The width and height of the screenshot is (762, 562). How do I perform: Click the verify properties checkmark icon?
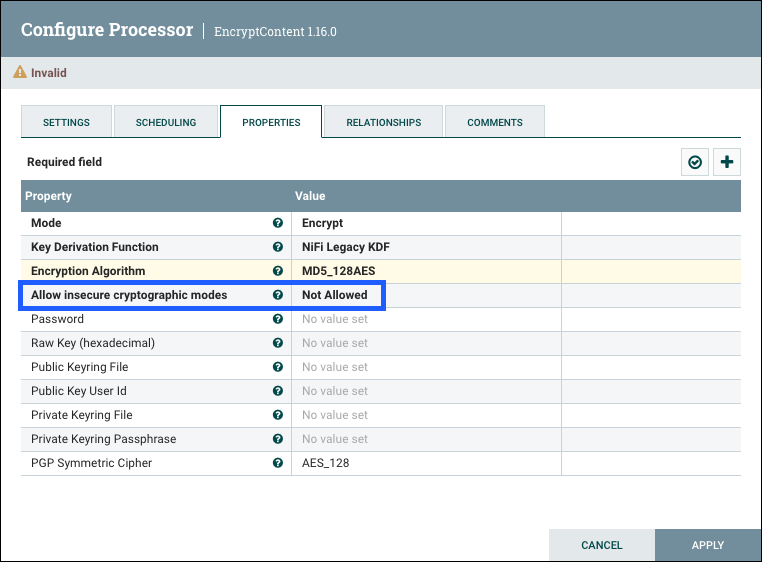coord(695,162)
